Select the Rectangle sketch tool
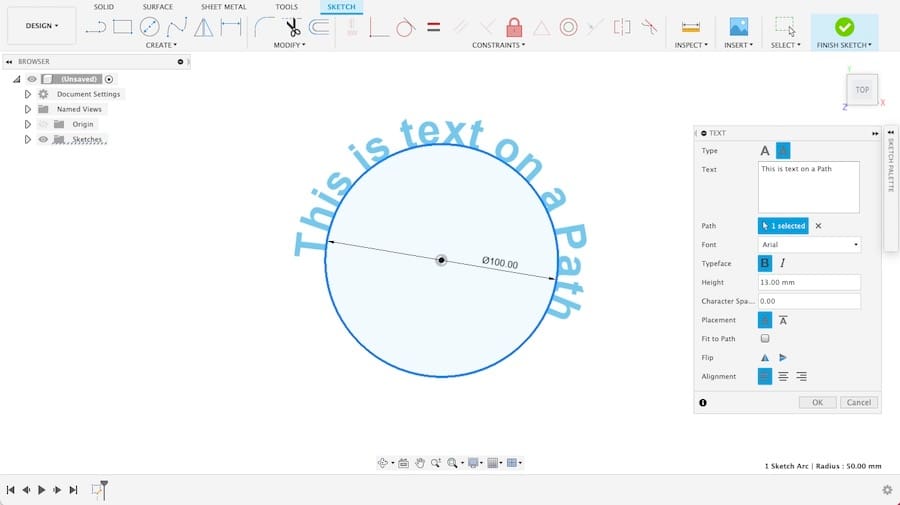This screenshot has height=505, width=900. pos(122,27)
